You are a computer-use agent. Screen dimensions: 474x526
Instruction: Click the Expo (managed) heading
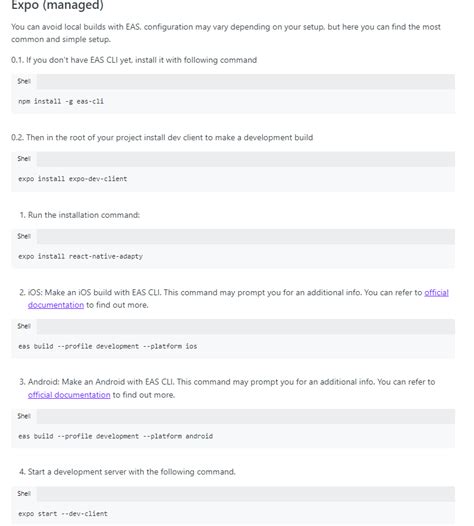pos(57,5)
